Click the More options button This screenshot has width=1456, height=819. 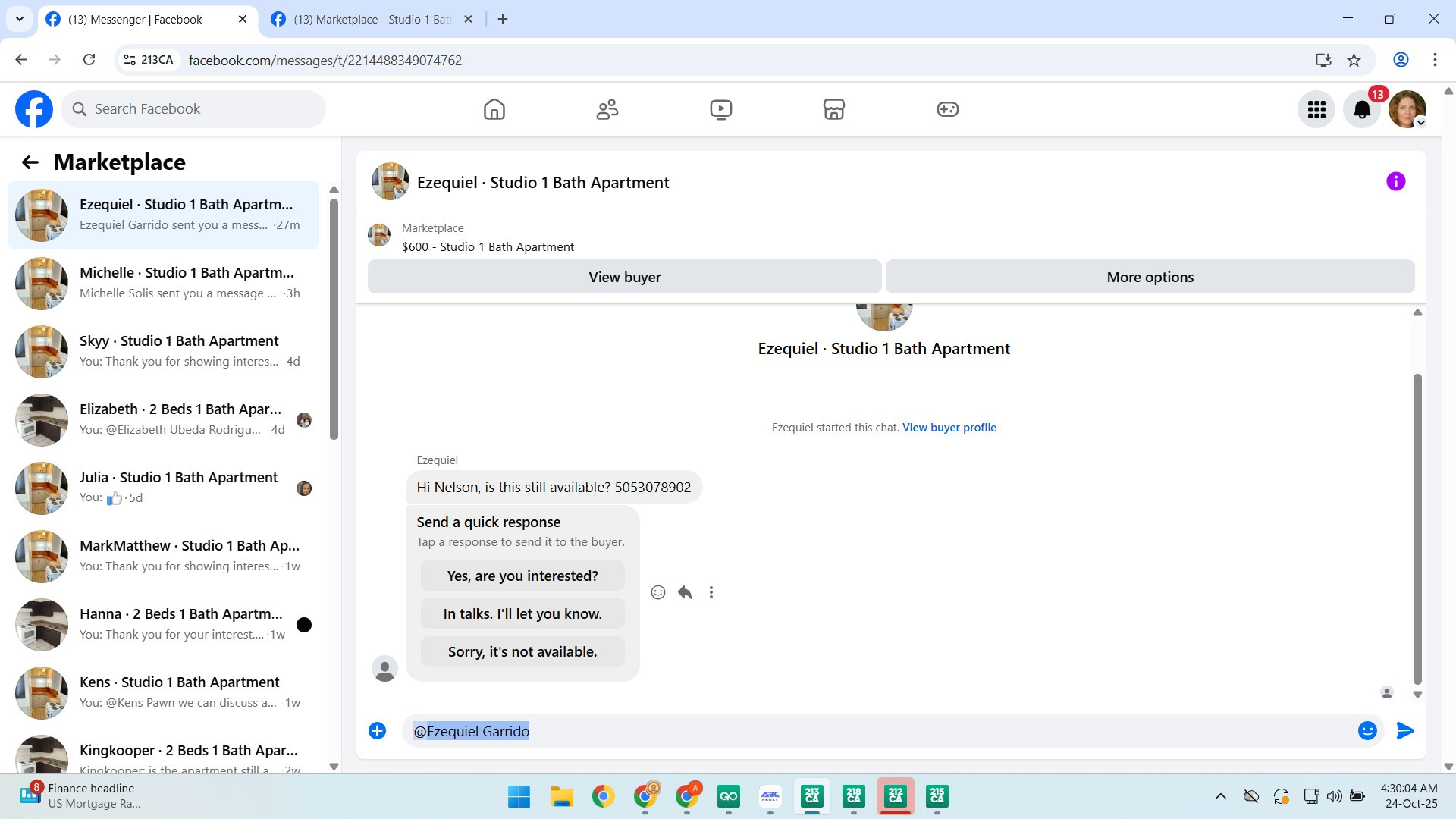pyautogui.click(x=1150, y=277)
